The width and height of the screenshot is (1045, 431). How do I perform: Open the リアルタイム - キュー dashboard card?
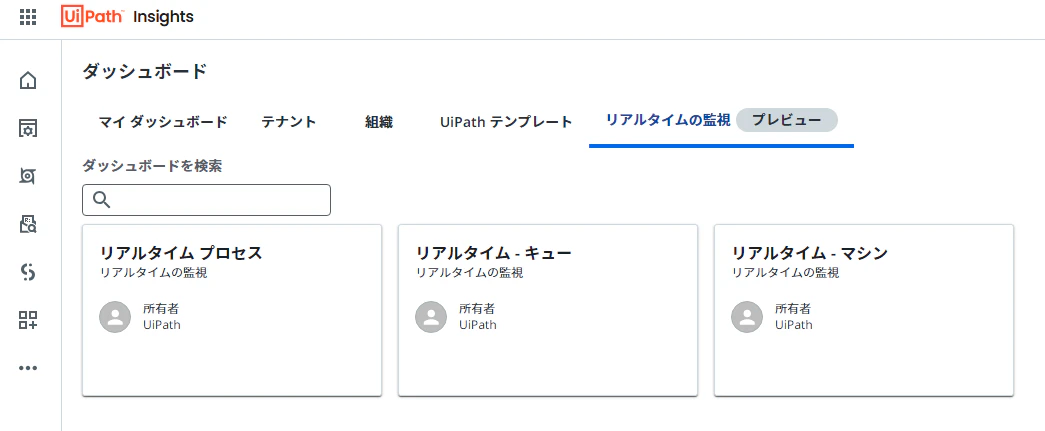[x=548, y=310]
